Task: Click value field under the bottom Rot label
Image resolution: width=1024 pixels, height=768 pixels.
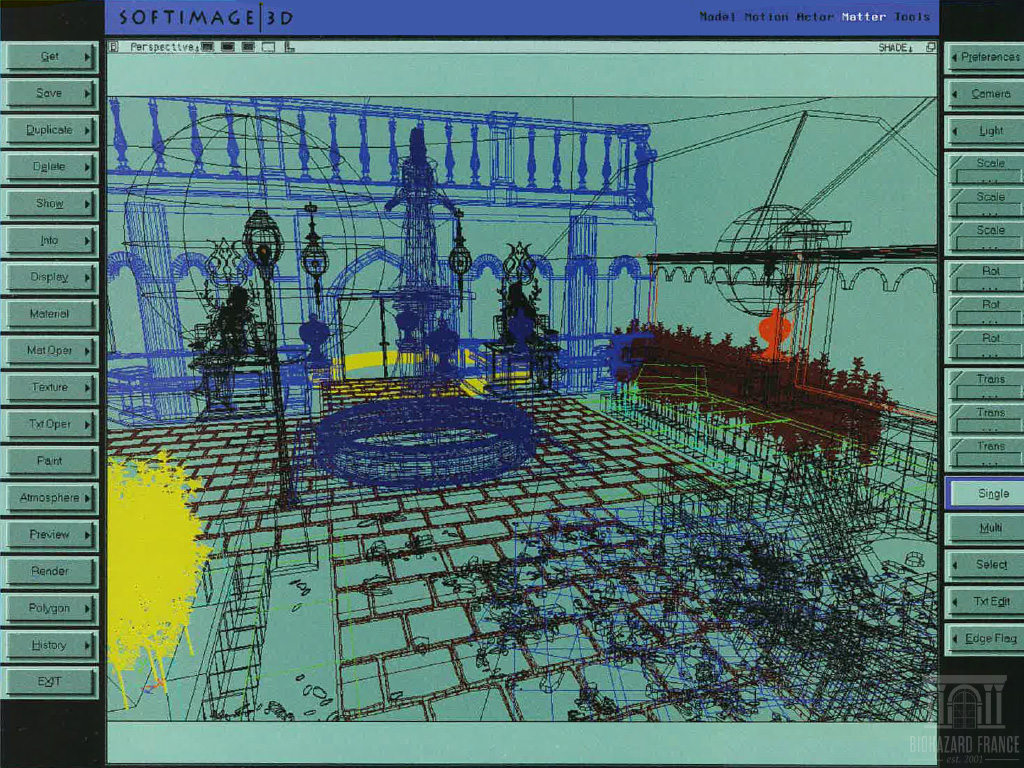Action: tap(989, 353)
